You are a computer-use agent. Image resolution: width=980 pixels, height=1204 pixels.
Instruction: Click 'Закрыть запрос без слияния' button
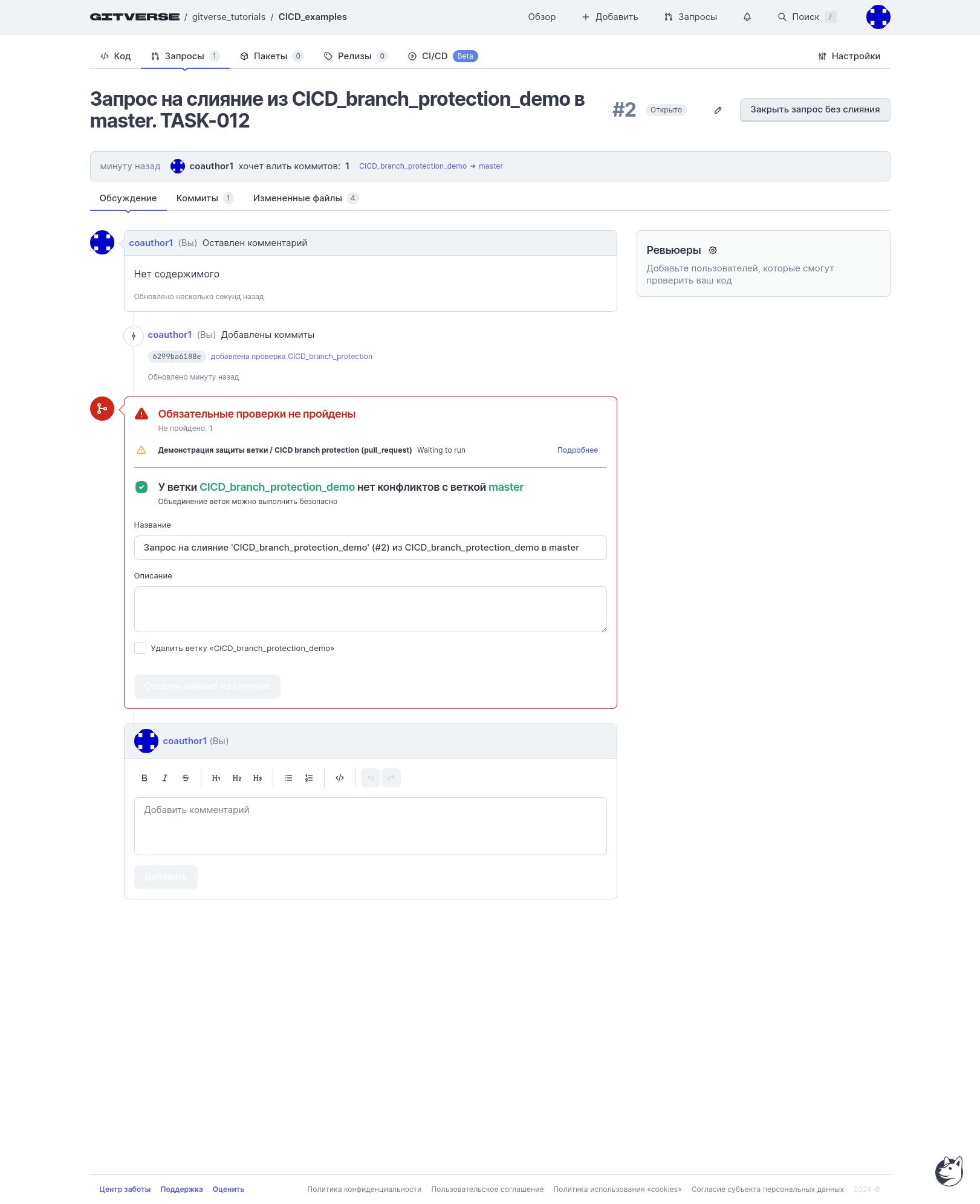815,109
